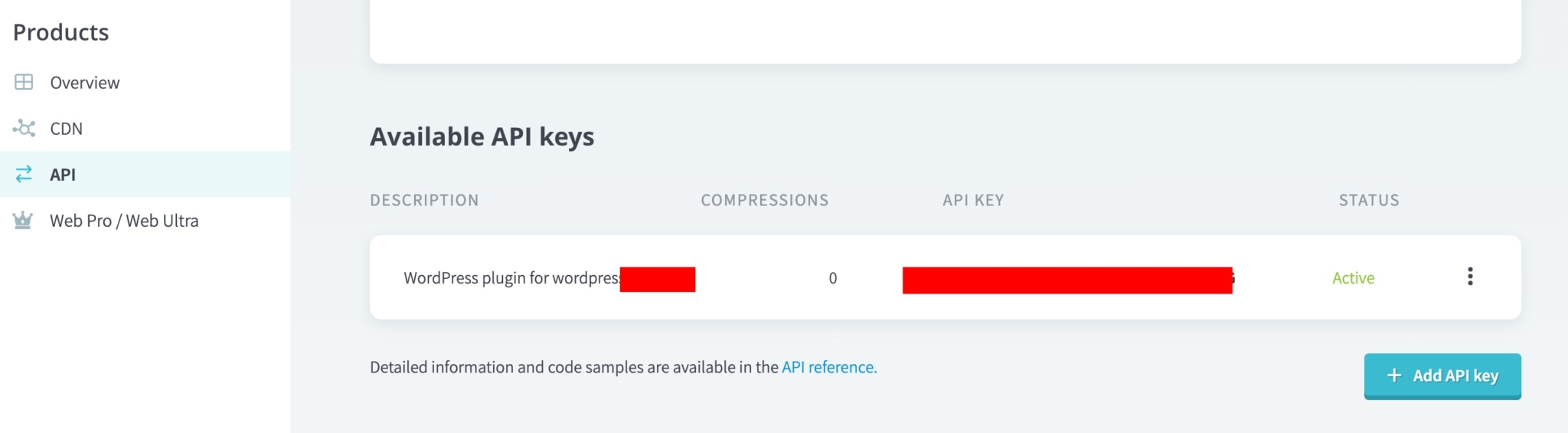Select the API label in the sidebar

coord(63,175)
